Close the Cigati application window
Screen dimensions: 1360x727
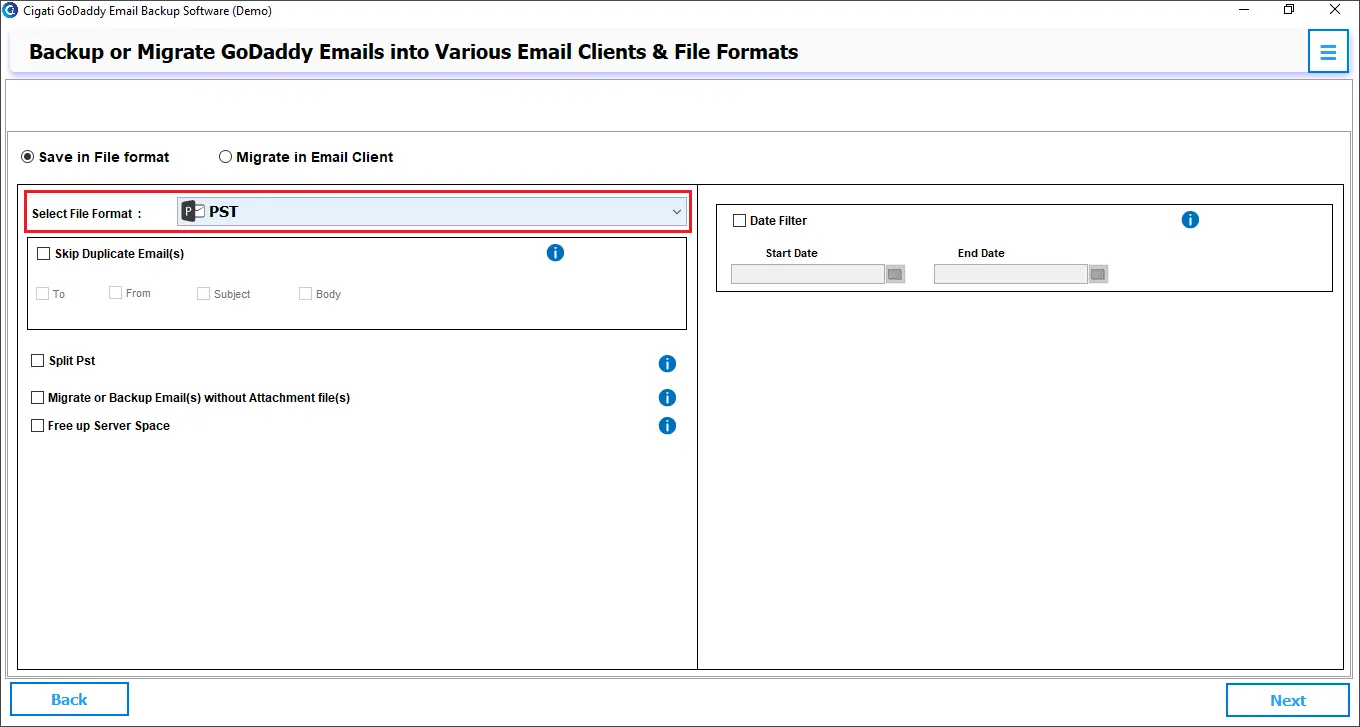coord(1336,10)
